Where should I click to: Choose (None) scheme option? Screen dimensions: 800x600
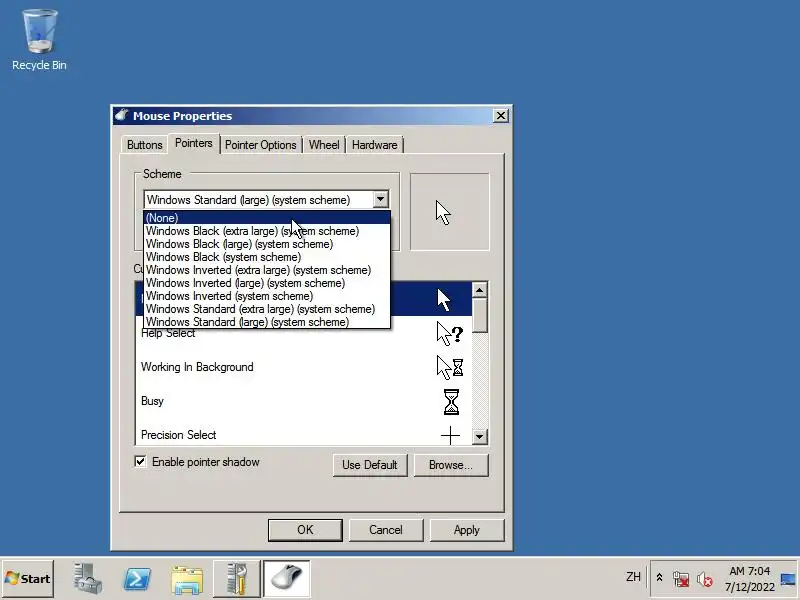tap(267, 218)
